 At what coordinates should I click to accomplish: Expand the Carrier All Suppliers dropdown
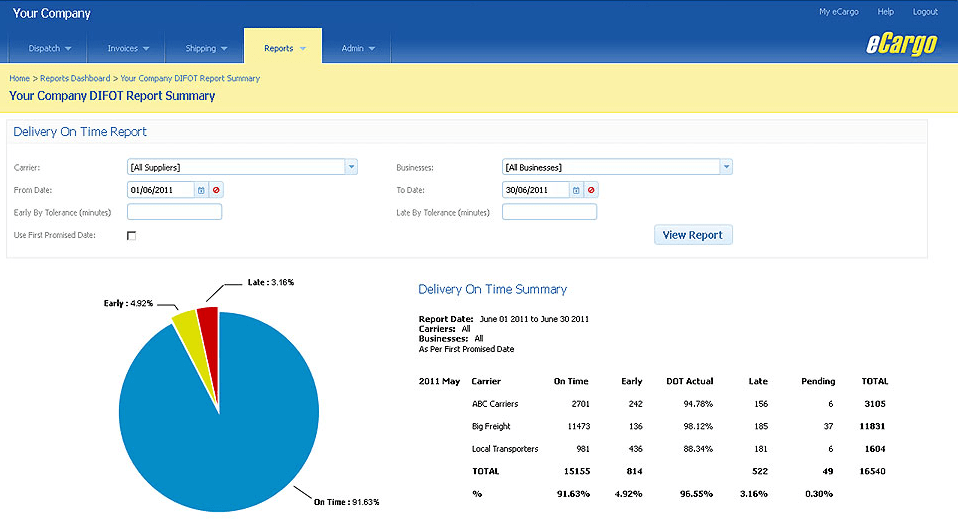point(351,167)
